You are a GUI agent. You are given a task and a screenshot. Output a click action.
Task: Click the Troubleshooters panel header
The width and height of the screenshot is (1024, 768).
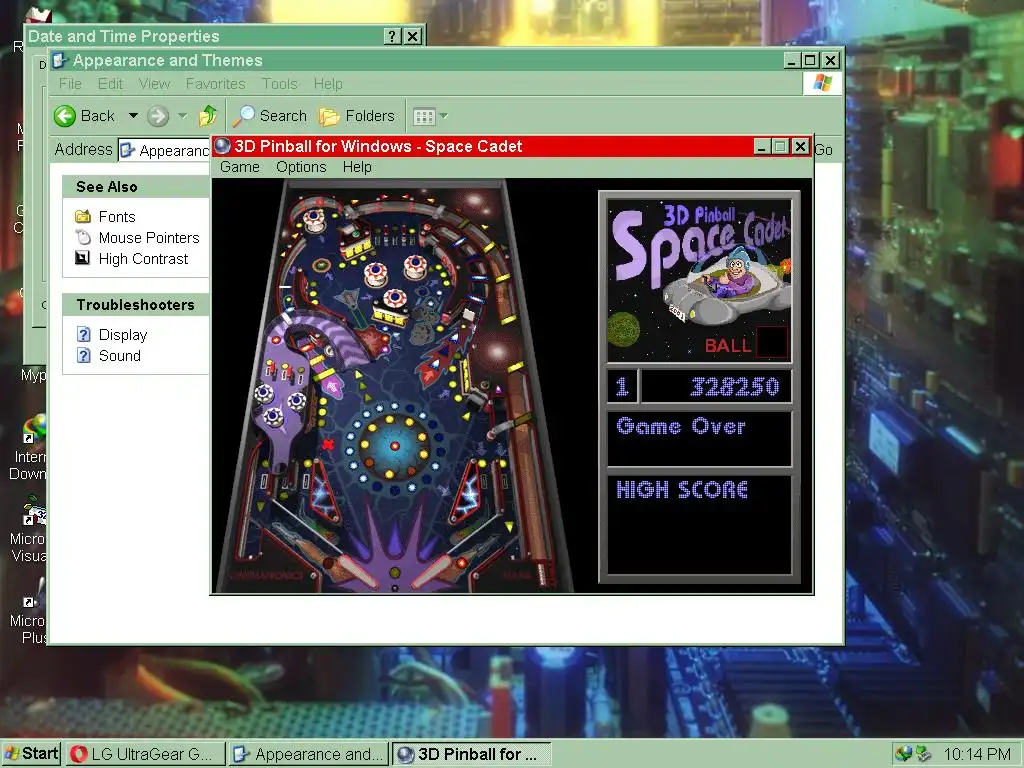tap(136, 305)
